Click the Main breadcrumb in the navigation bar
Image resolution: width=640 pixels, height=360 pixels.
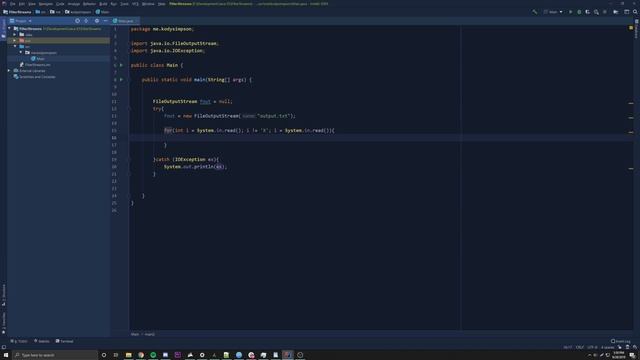(102, 12)
